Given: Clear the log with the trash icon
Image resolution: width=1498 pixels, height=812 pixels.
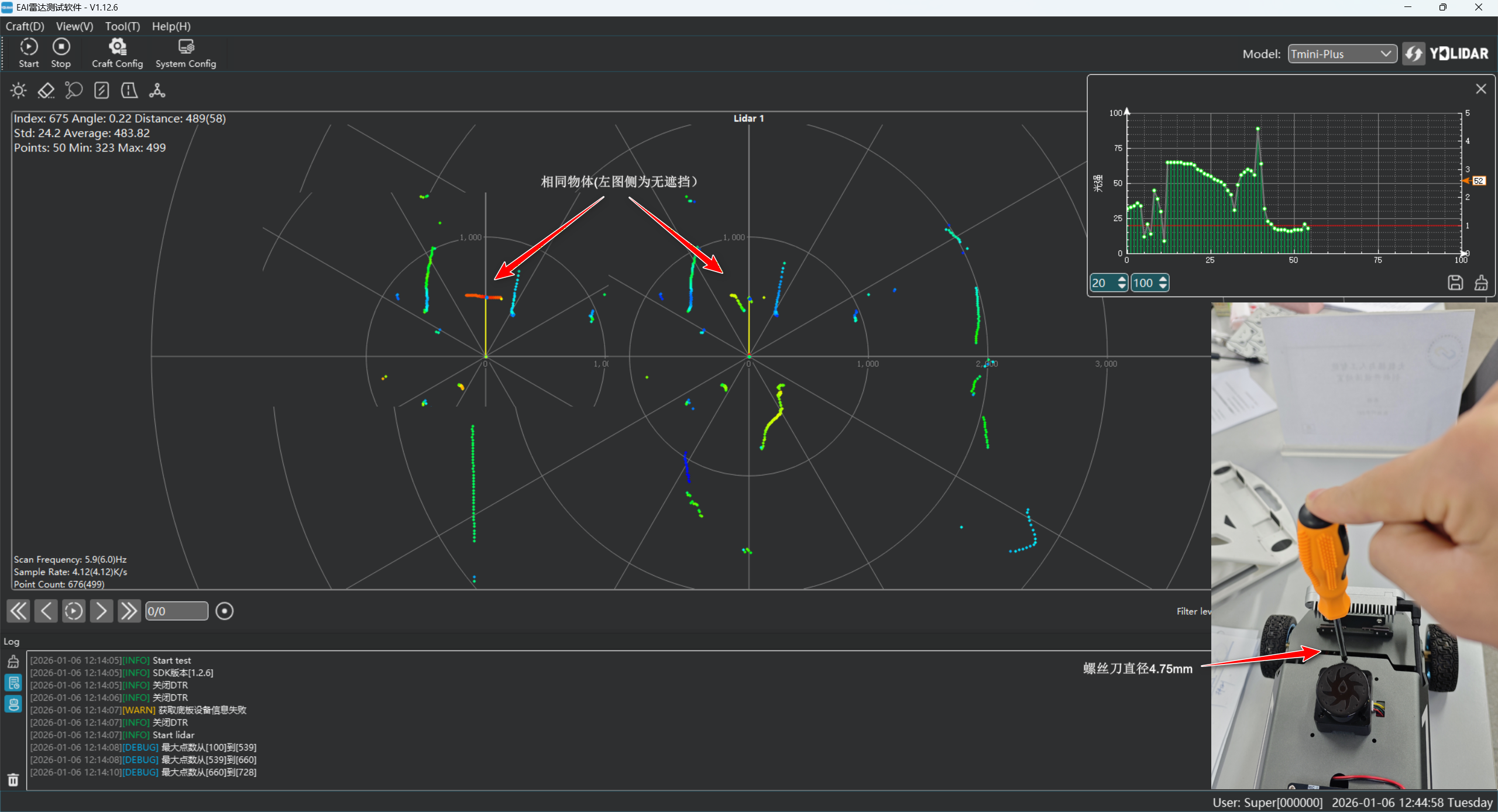Looking at the screenshot, I should click(x=13, y=780).
